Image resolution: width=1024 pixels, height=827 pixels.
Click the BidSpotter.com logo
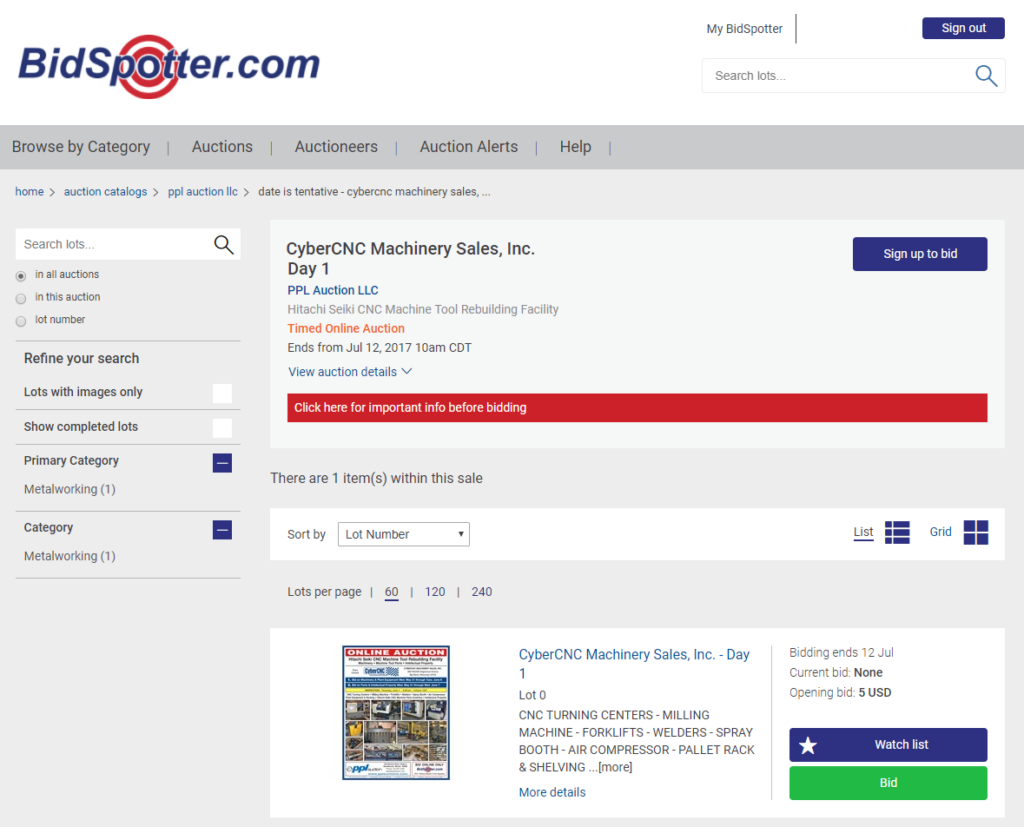pyautogui.click(x=166, y=65)
